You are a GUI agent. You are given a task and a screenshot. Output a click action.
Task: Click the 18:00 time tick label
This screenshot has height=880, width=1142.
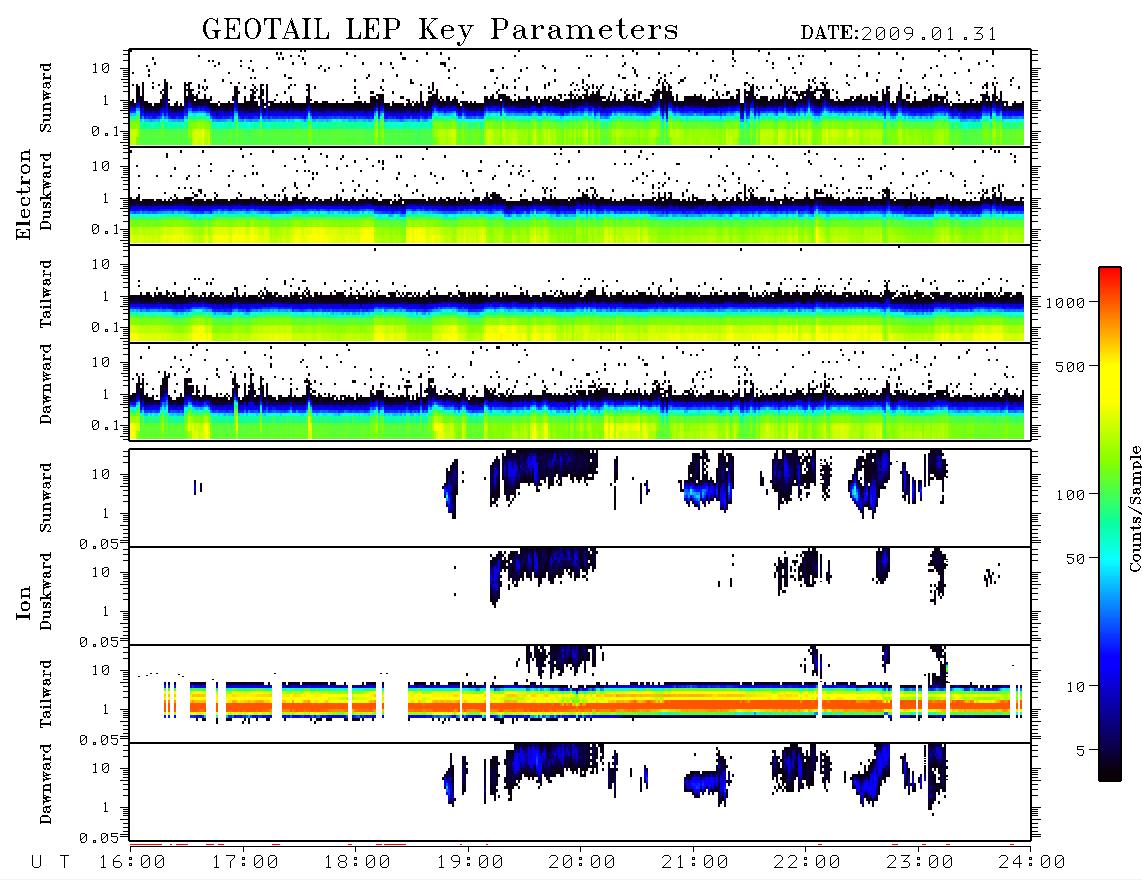point(358,862)
